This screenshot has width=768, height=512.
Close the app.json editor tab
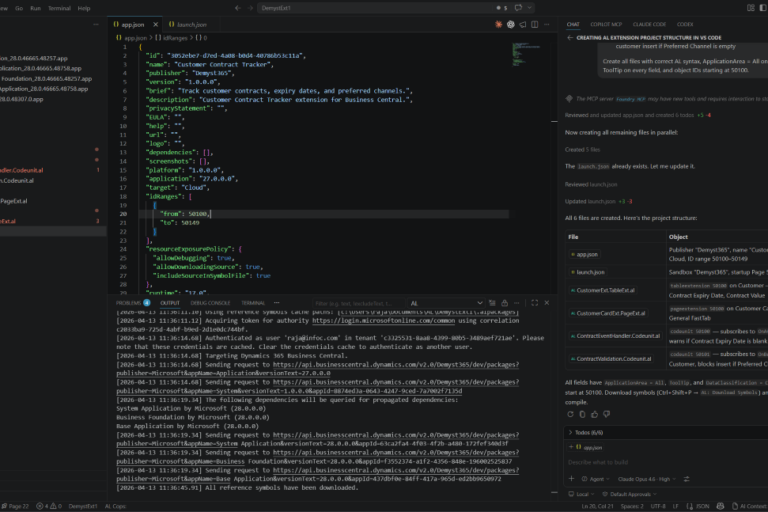(x=156, y=24)
